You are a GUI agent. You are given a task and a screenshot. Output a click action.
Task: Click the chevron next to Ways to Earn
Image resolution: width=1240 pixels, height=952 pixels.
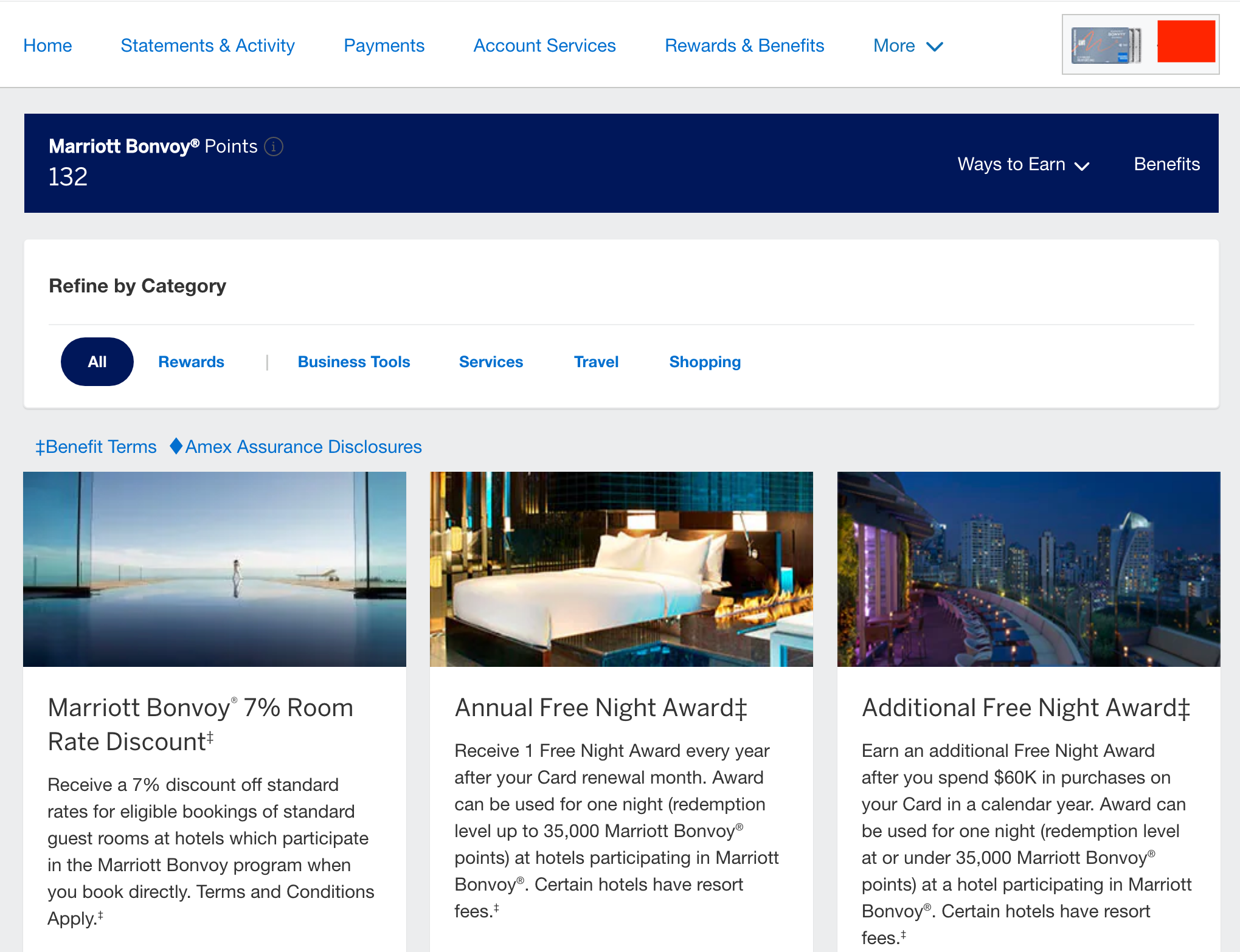(x=1082, y=165)
